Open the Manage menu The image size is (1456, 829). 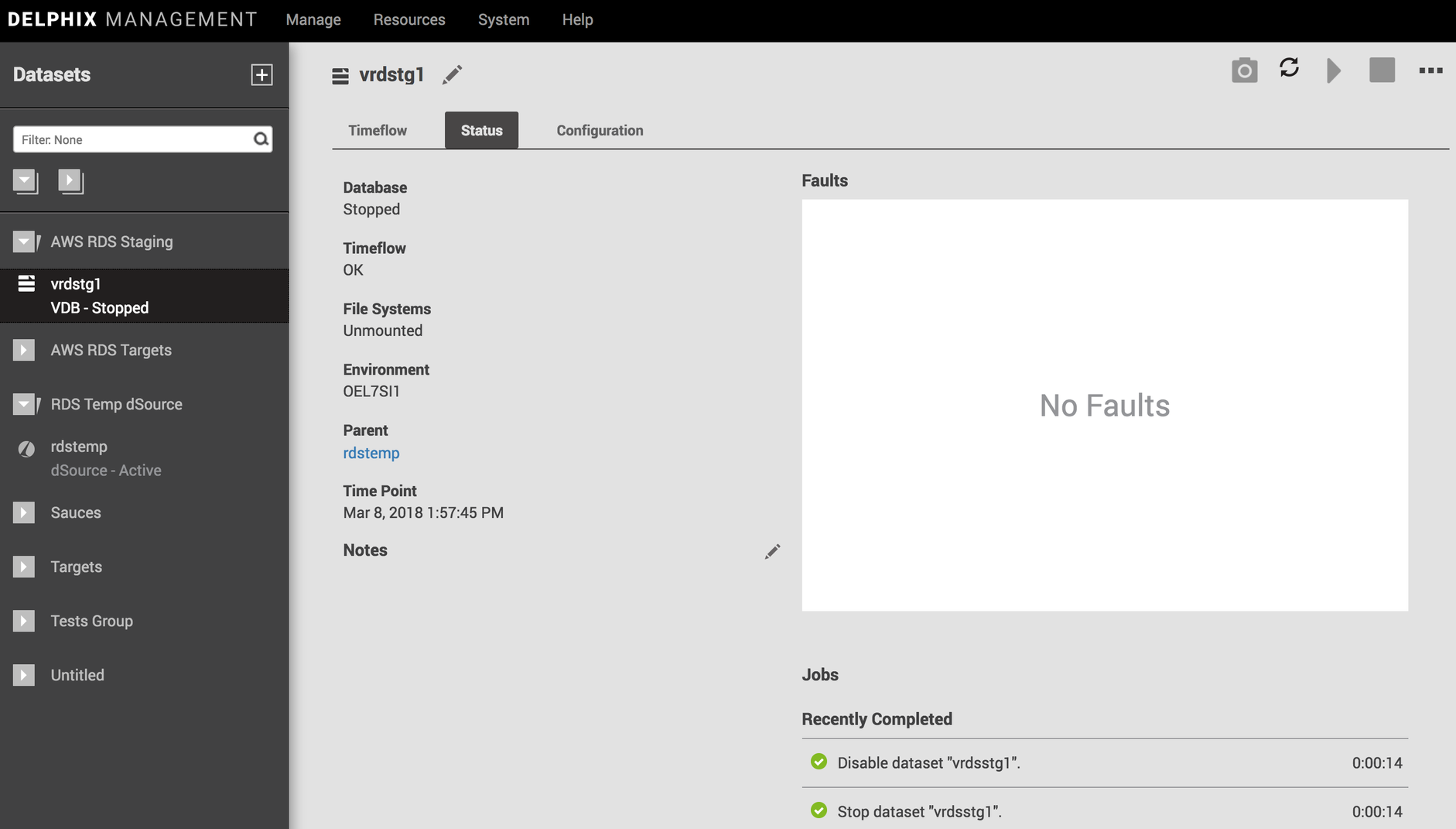313,20
